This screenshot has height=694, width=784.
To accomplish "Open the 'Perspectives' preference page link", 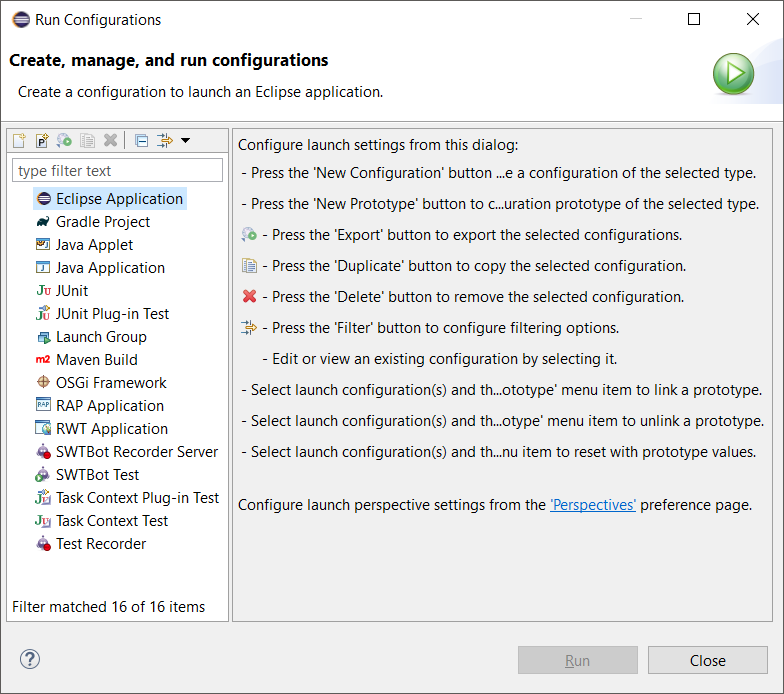I will 593,505.
